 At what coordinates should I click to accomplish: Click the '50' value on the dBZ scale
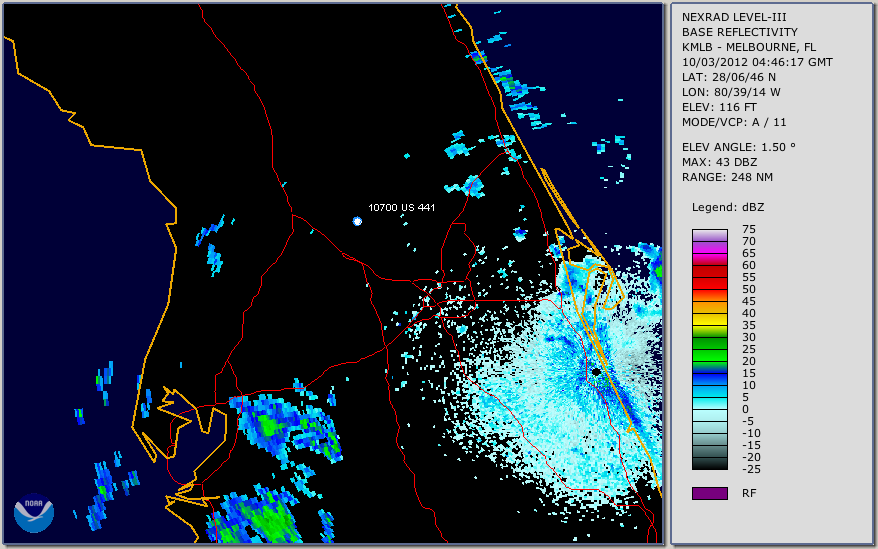[749, 290]
